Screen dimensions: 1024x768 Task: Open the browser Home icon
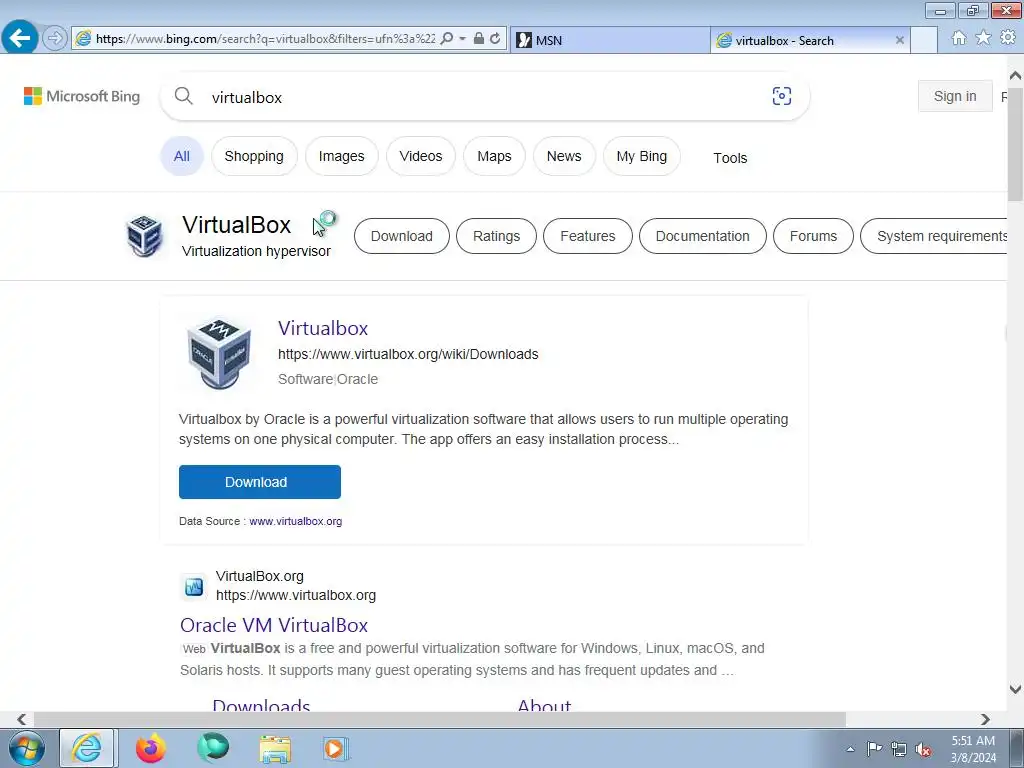click(959, 38)
